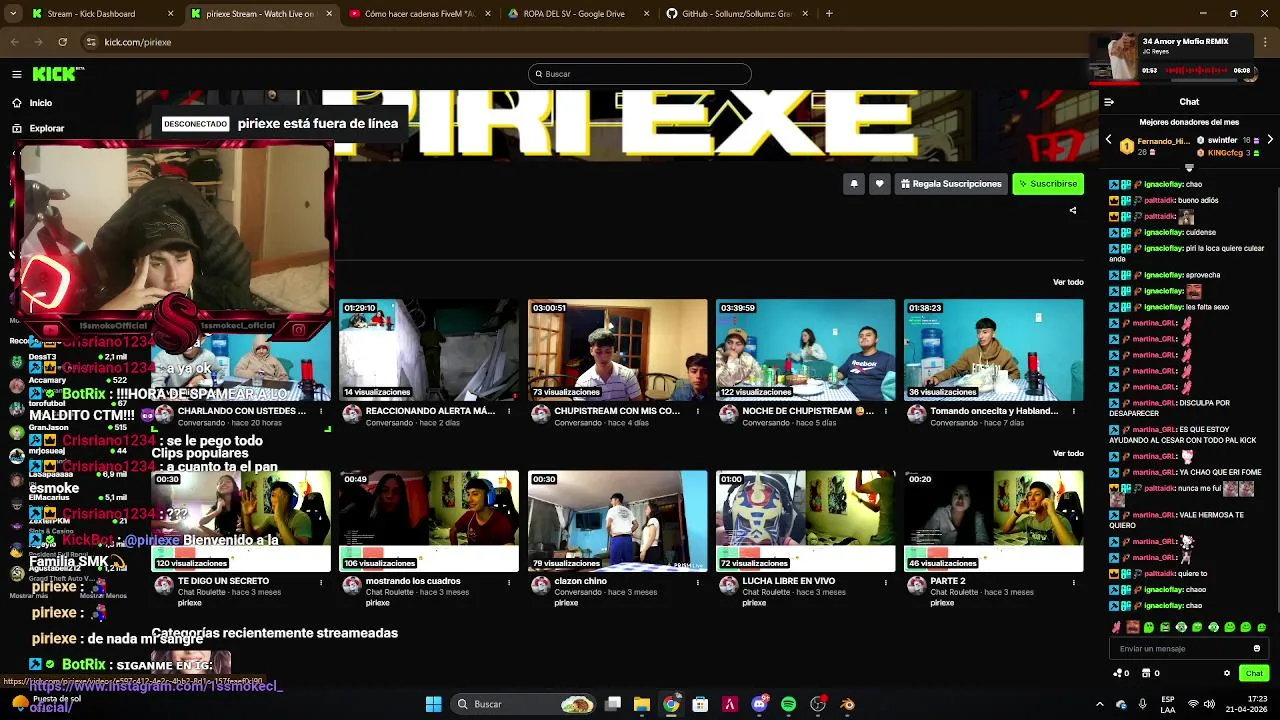Switch to ROPA DEL SV Google Drive tab

(581, 14)
